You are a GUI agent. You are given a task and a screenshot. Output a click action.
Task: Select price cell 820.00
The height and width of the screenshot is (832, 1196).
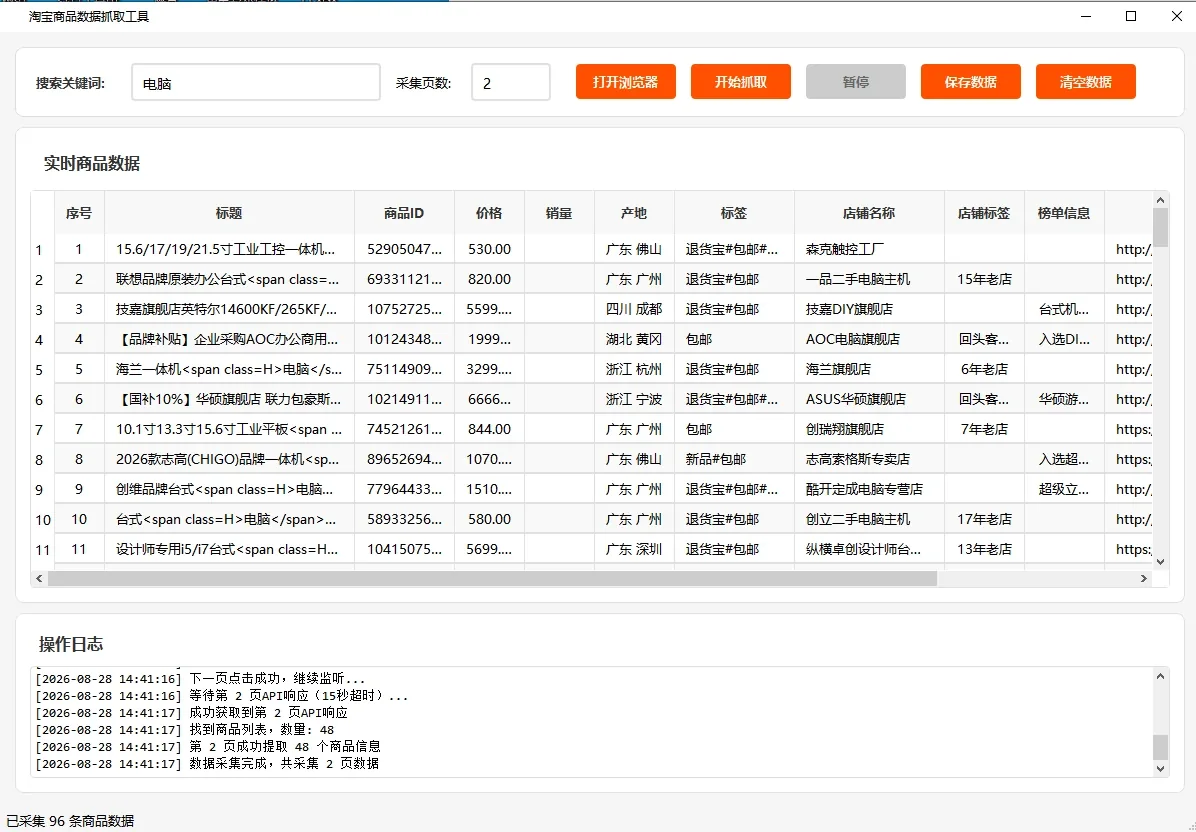click(x=490, y=279)
